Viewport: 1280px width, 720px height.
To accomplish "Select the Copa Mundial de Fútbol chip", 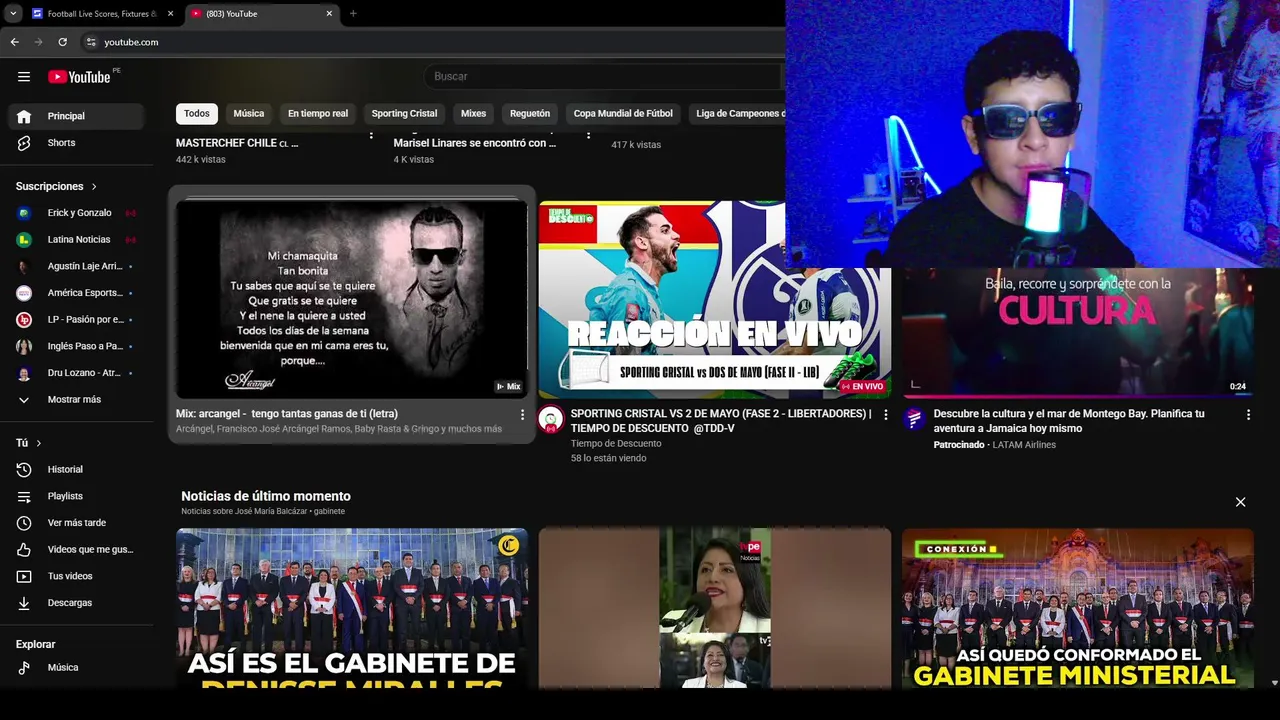I will point(623,114).
